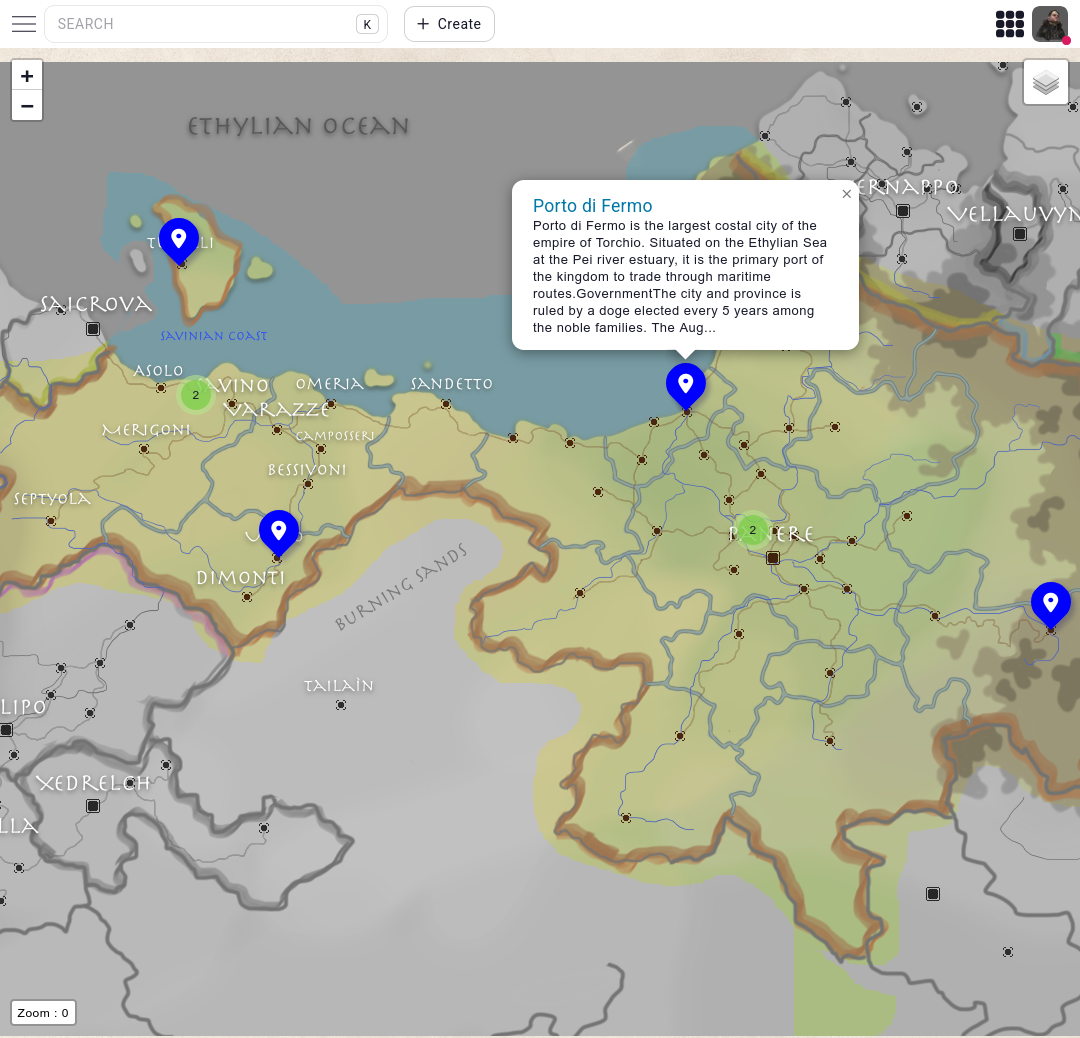
Task: Click the K shortcut badge in search
Action: click(x=369, y=23)
